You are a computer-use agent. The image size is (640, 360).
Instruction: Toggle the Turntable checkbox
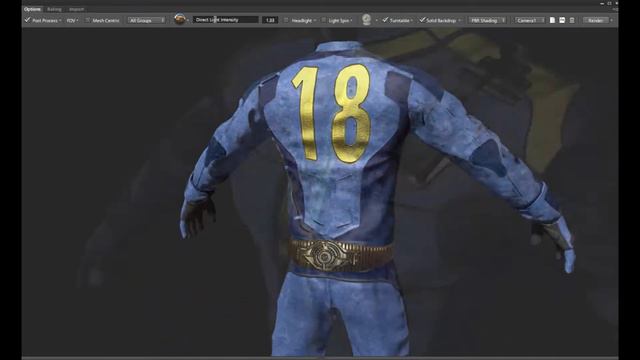pyautogui.click(x=385, y=20)
